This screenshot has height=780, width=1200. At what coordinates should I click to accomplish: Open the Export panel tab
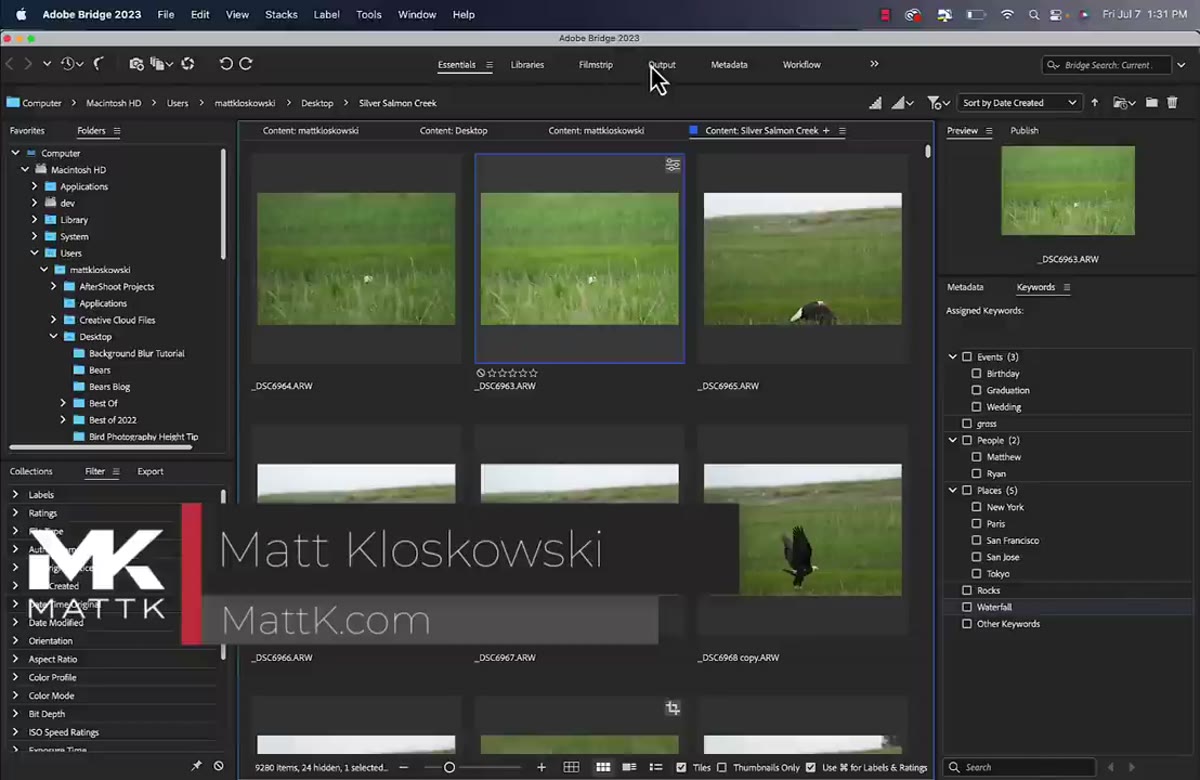150,471
